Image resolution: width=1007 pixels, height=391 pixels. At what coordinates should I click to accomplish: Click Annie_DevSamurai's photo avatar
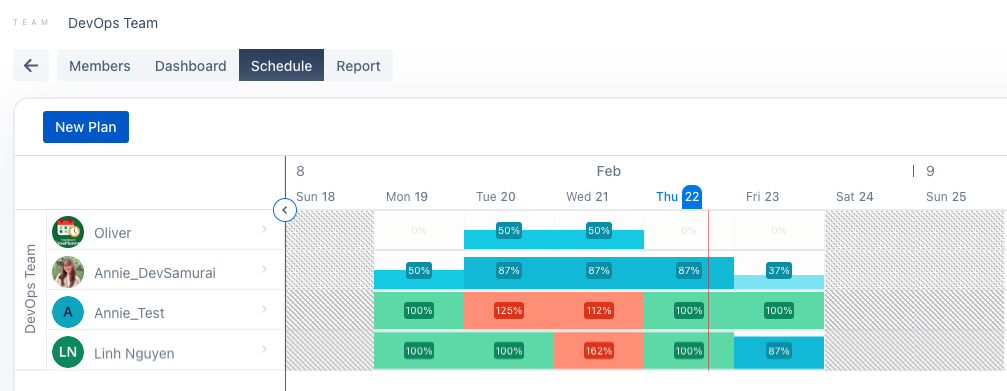(x=68, y=272)
